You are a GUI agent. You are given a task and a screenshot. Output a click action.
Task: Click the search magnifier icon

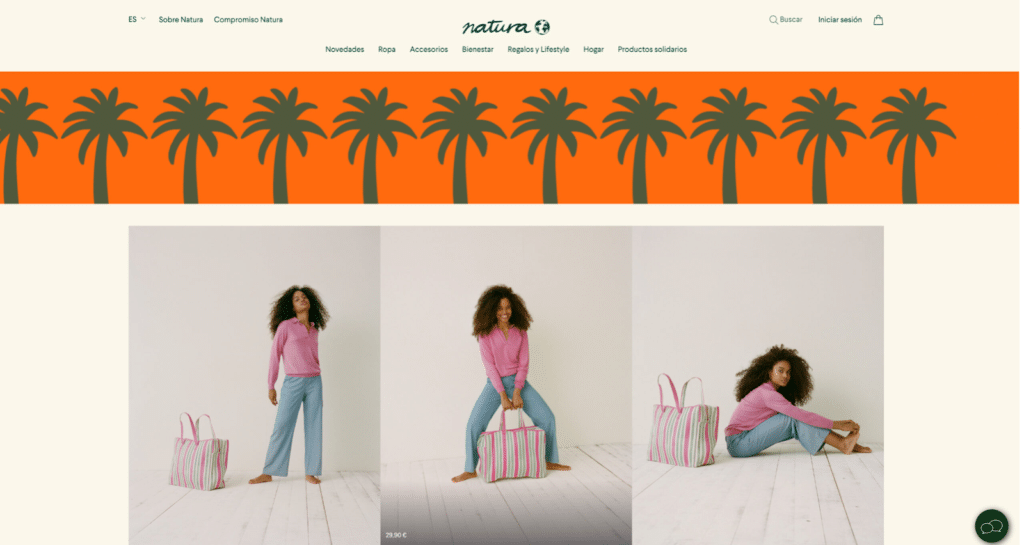tap(773, 20)
